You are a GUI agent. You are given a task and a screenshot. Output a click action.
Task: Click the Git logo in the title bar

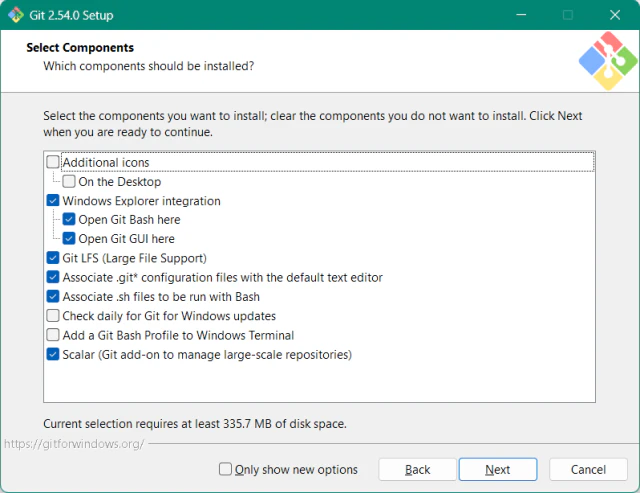click(16, 15)
